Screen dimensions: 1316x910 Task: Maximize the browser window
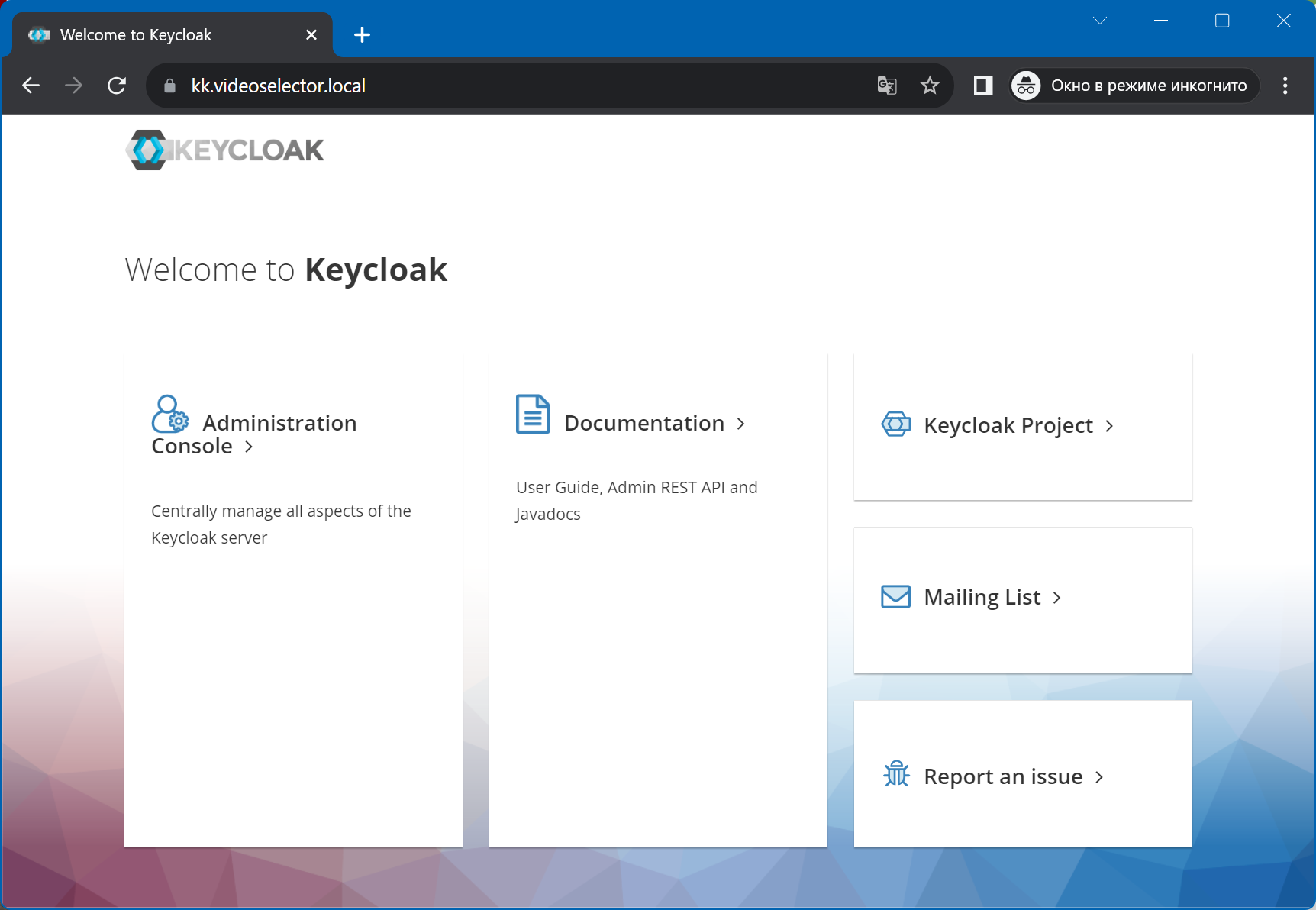(1222, 21)
